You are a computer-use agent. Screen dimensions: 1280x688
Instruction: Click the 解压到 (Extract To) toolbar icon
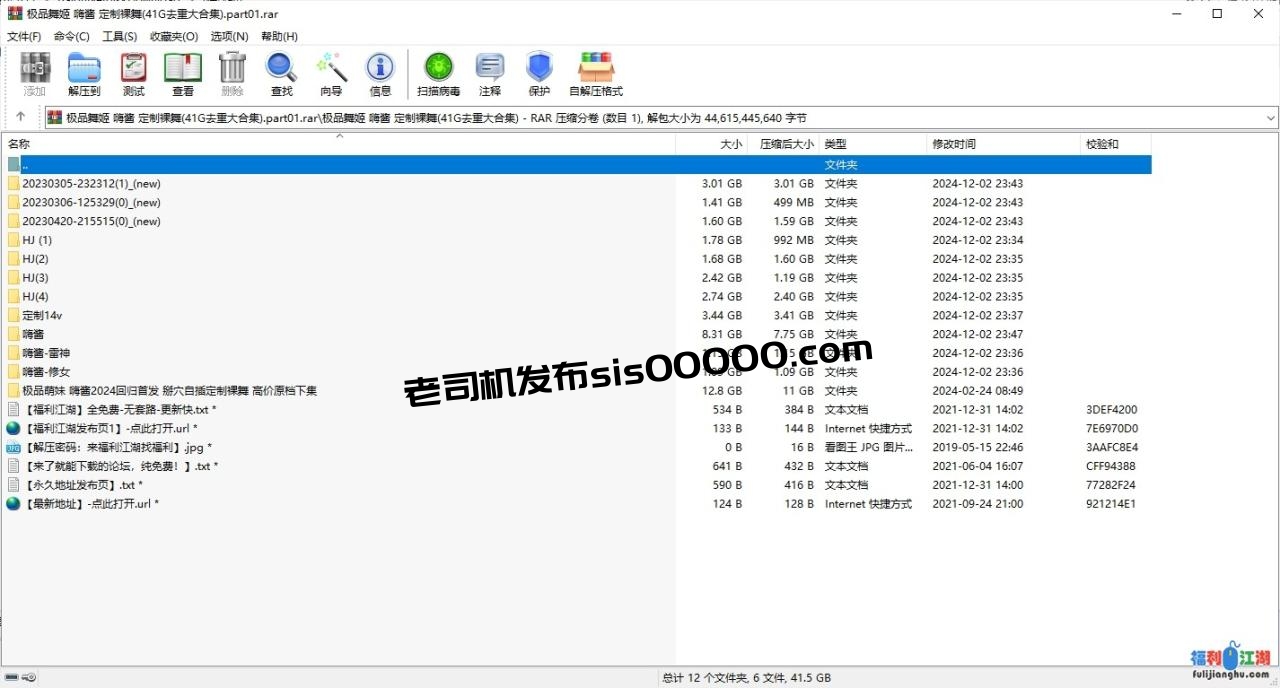coord(84,74)
